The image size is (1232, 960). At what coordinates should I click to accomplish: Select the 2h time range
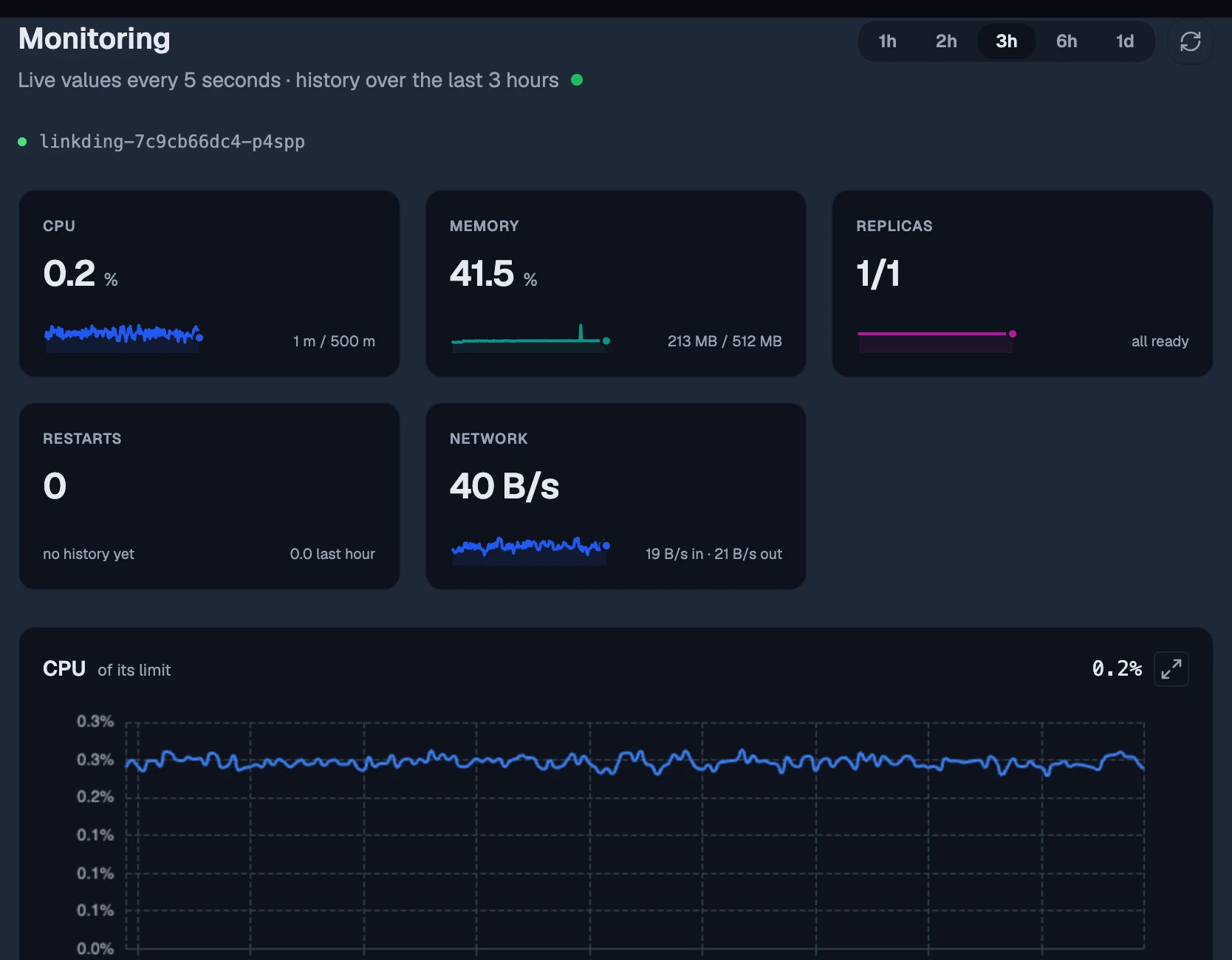946,41
